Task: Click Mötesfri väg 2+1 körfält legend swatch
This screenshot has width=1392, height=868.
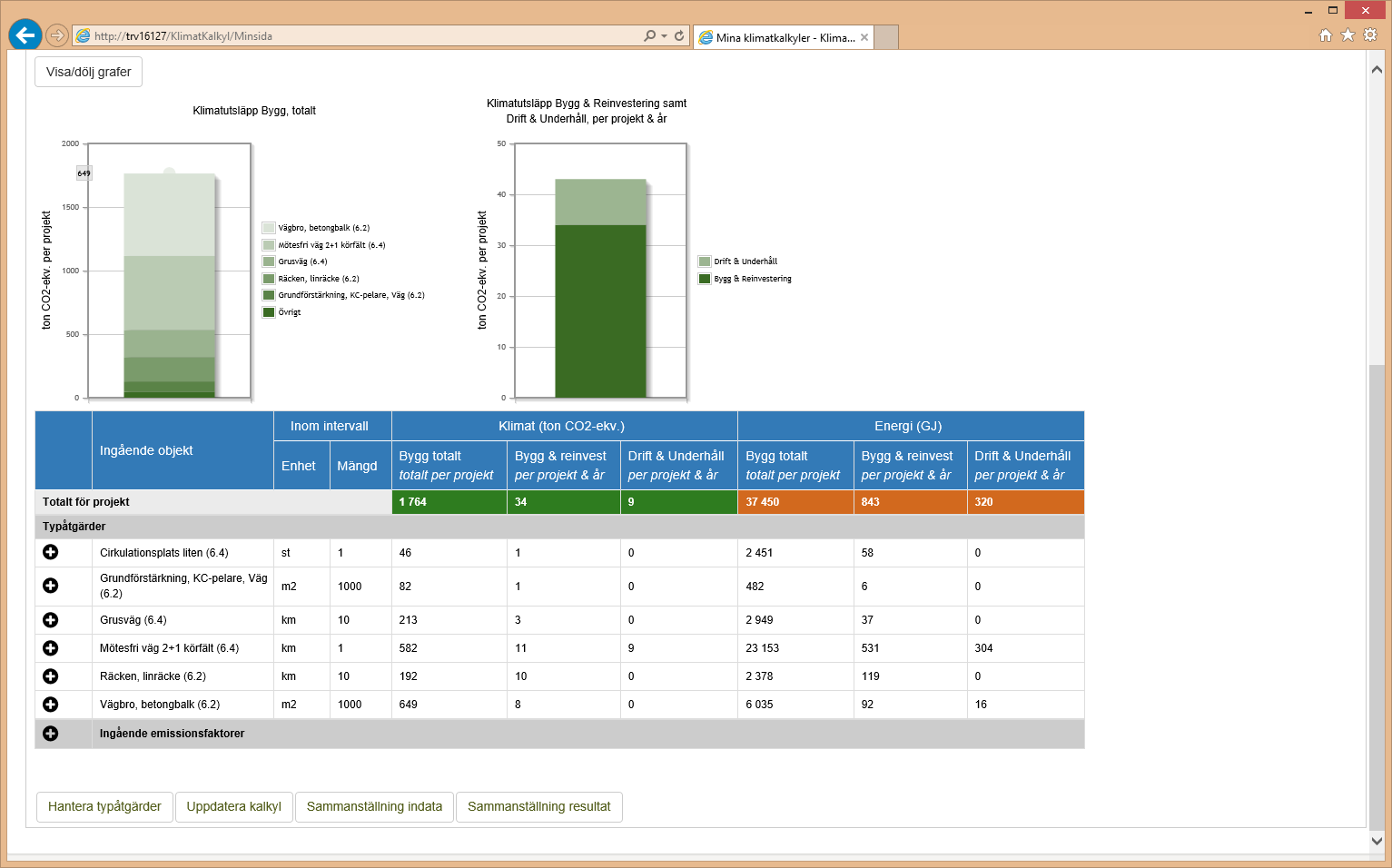Action: pyautogui.click(x=269, y=245)
